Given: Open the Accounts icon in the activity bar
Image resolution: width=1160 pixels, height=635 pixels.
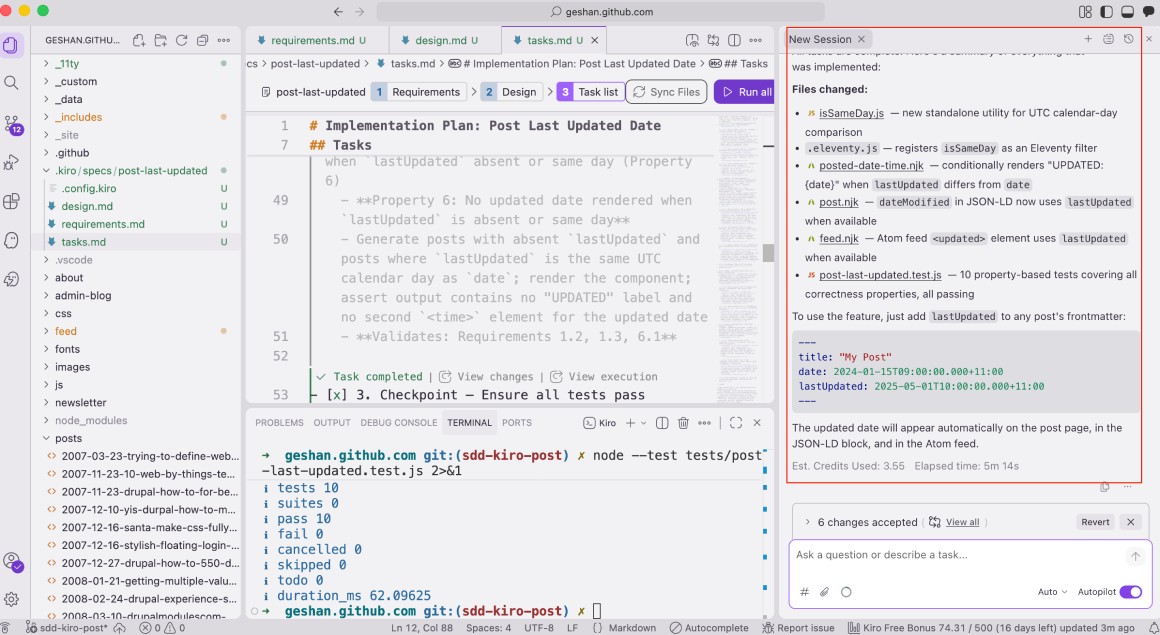Looking at the screenshot, I should coord(11,562).
